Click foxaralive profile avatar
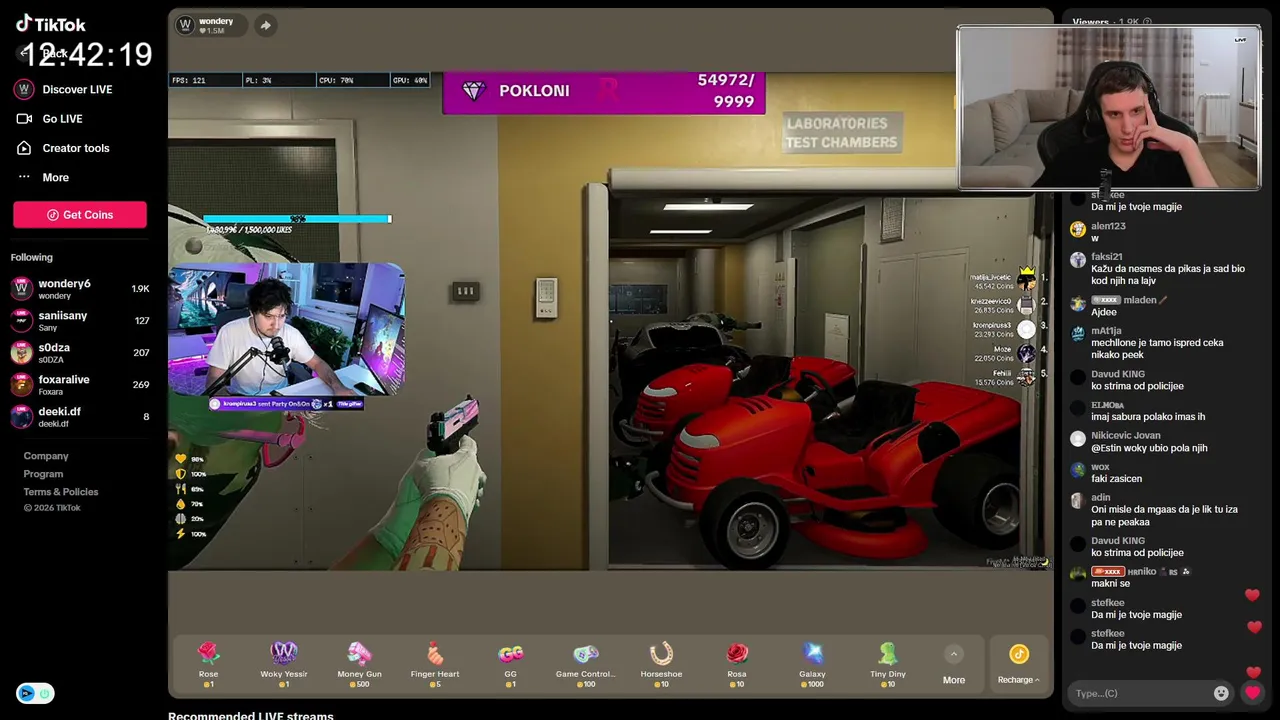This screenshot has height=720, width=1280. click(x=21, y=385)
